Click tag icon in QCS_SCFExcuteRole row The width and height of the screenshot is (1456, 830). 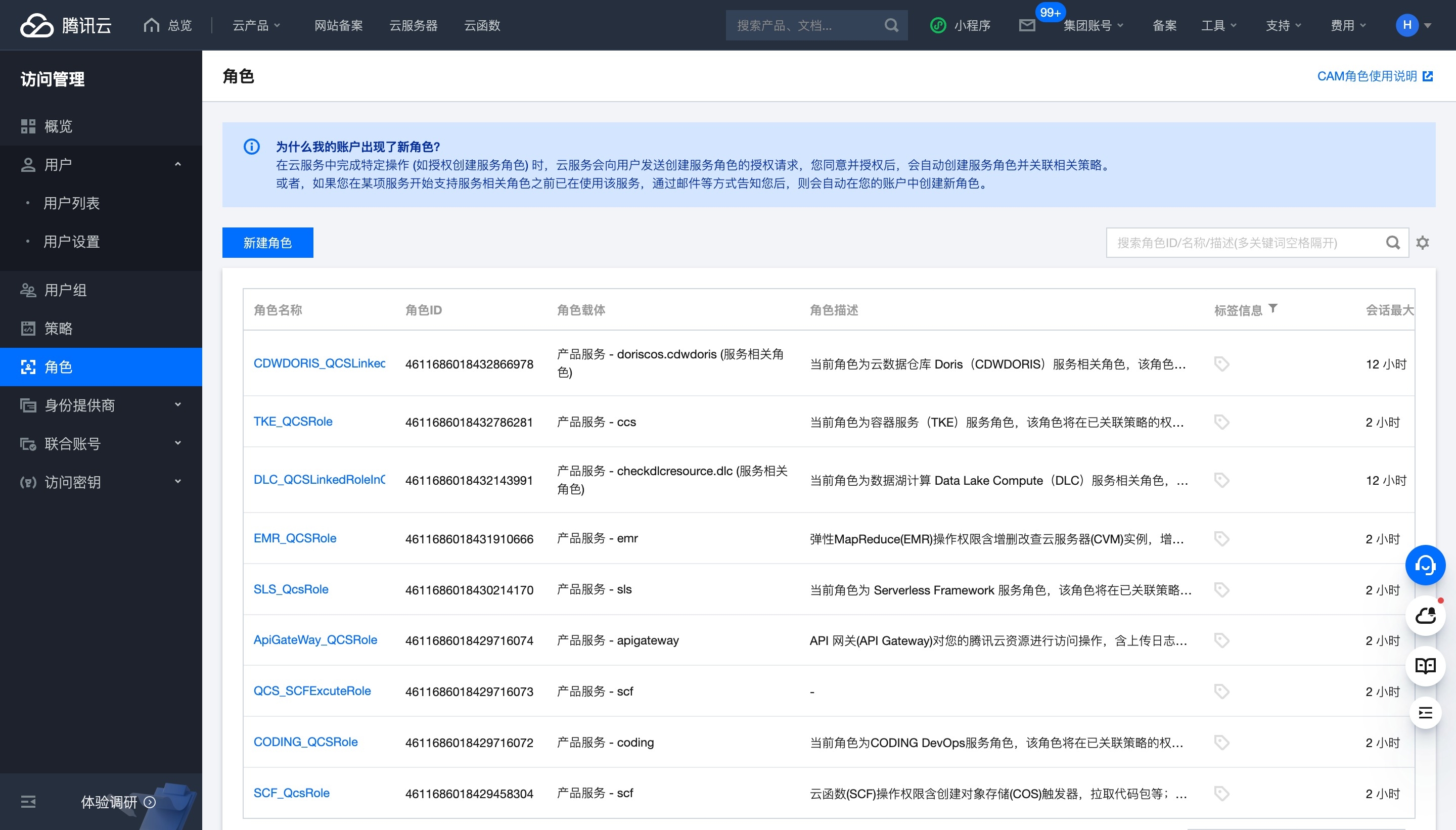click(1221, 691)
